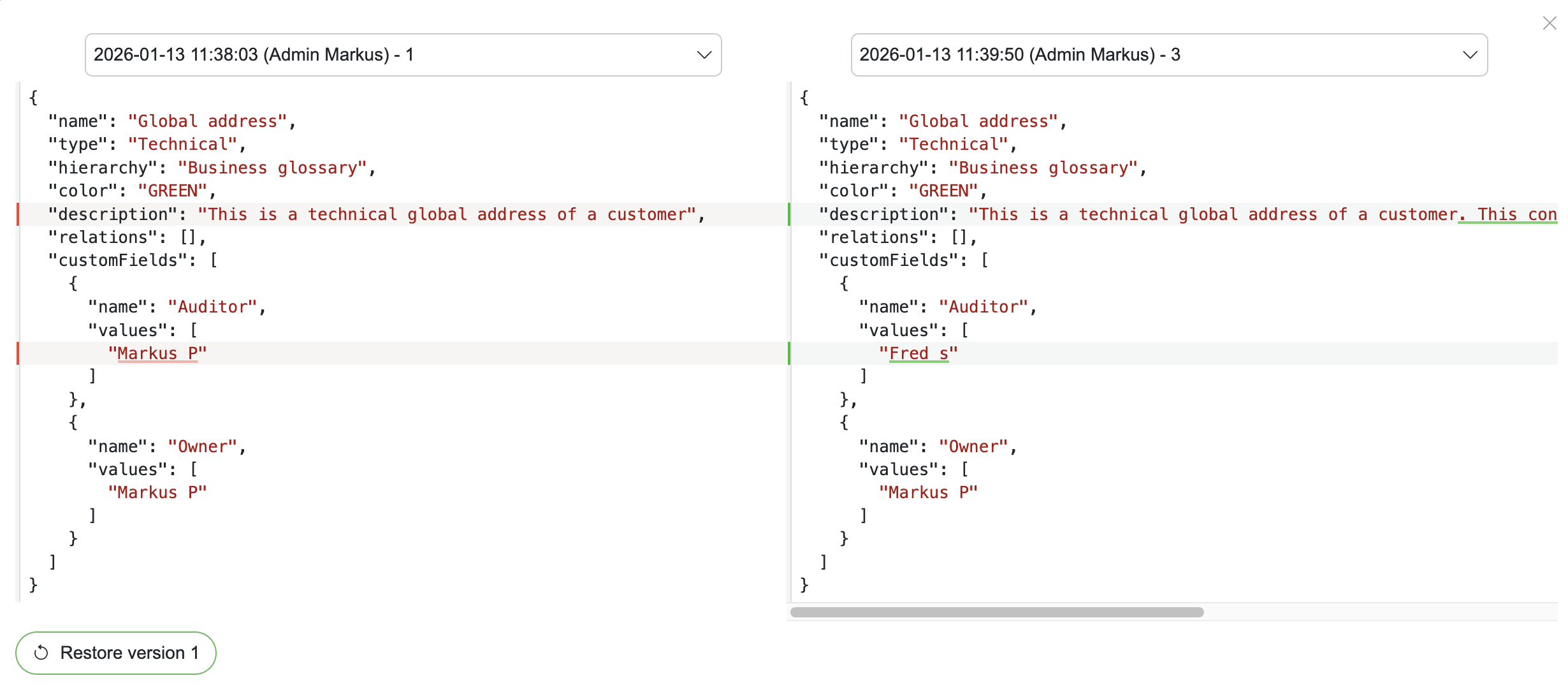Select added "Fred s" auditor value on right

point(918,353)
